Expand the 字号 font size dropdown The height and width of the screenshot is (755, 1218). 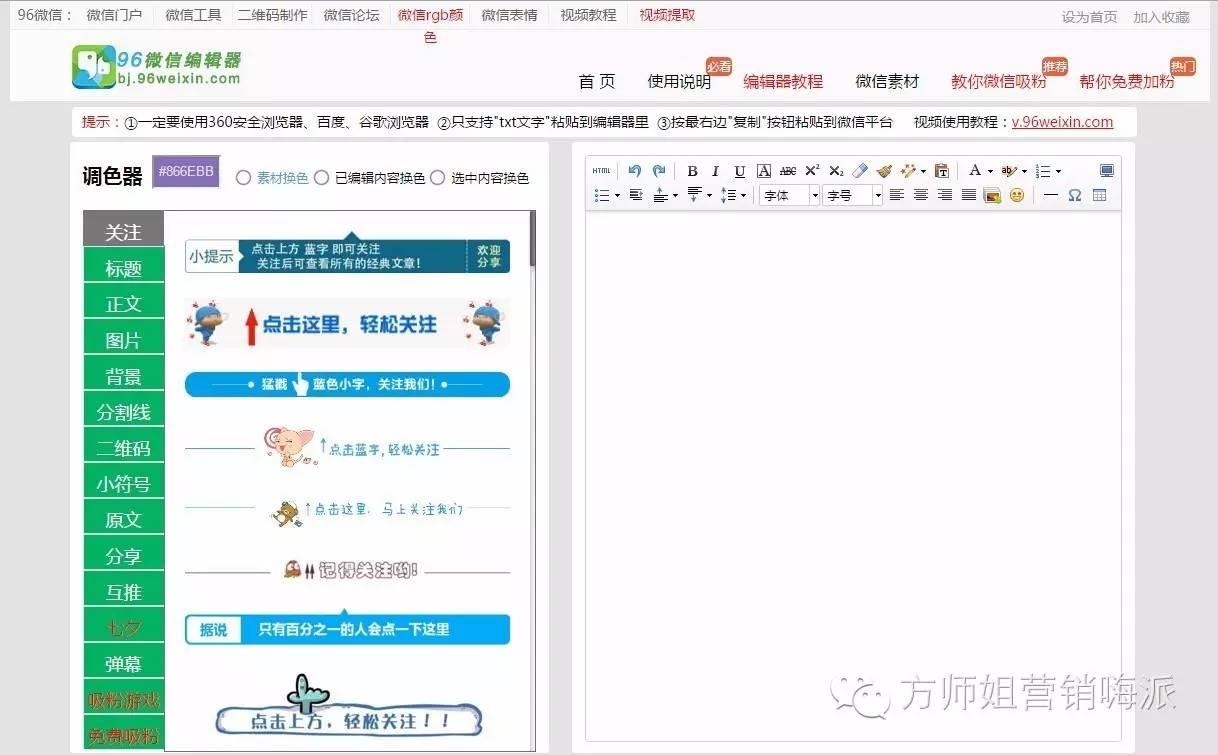(853, 195)
